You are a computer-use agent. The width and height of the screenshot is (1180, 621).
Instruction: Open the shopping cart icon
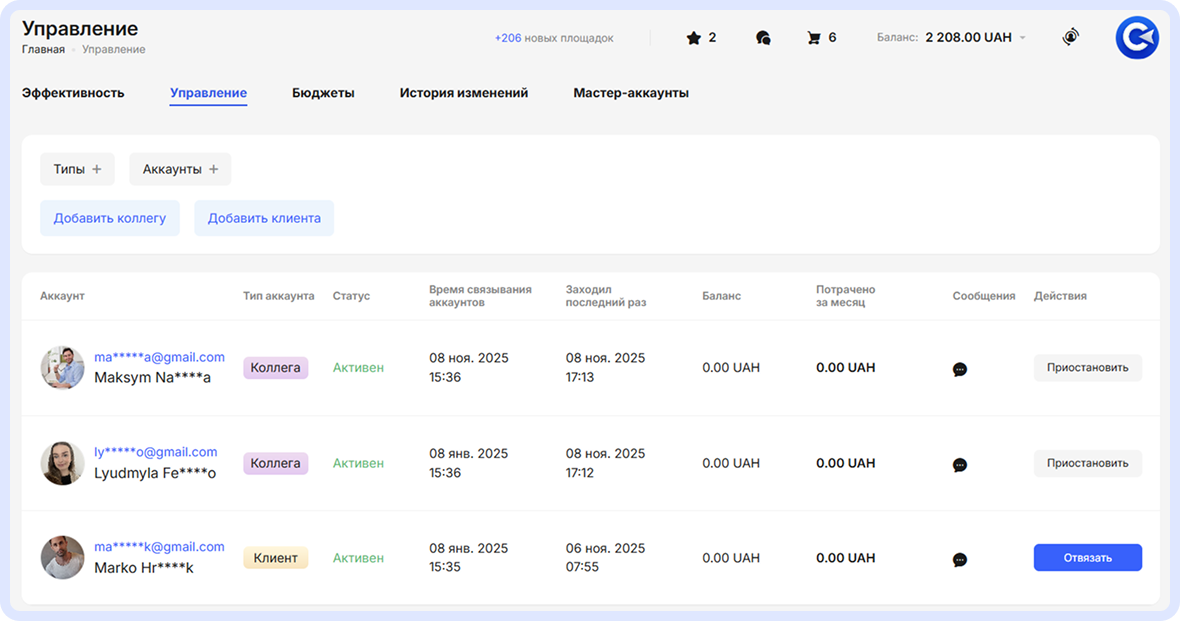tap(814, 38)
